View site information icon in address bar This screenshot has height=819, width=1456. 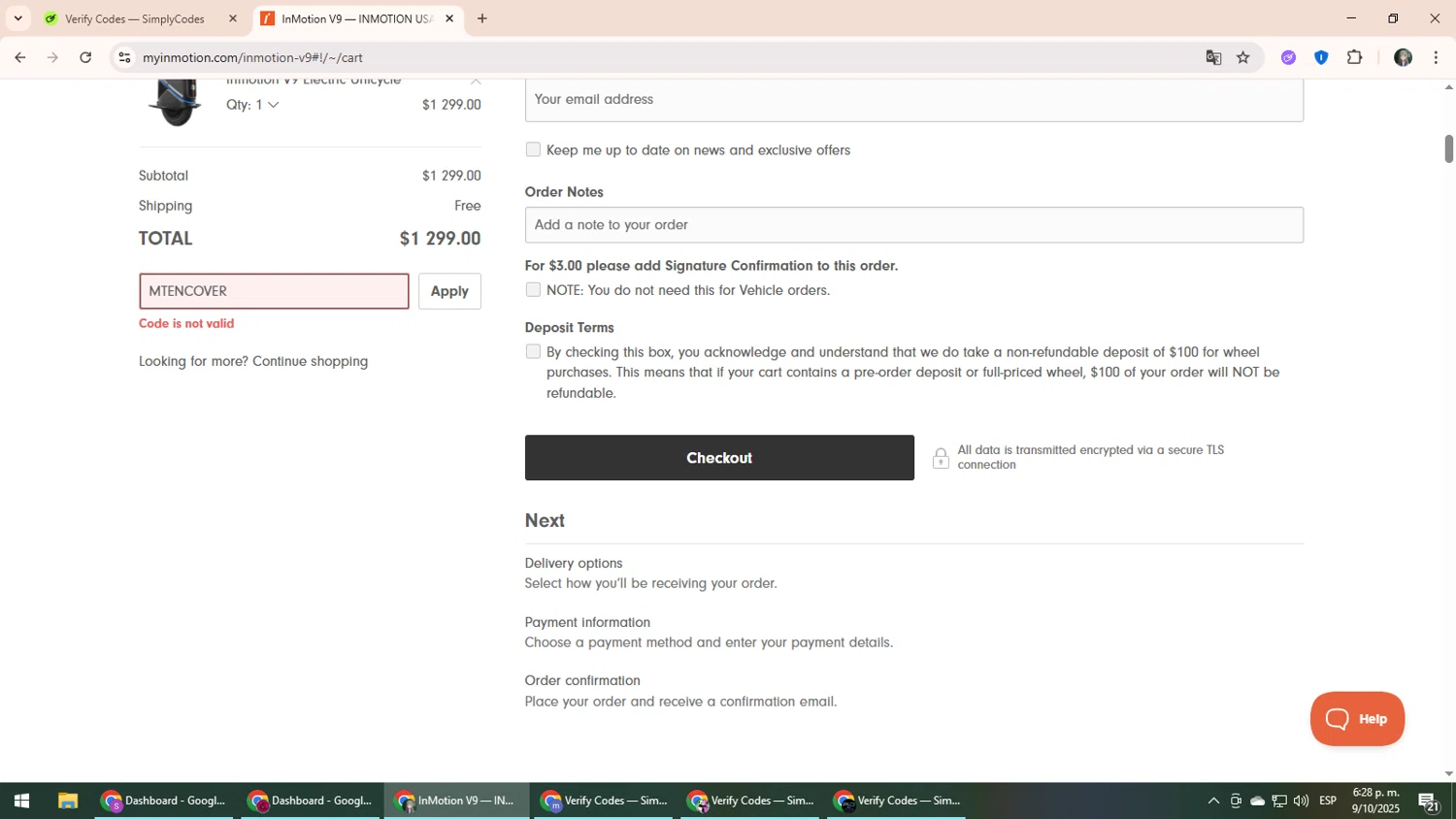tap(124, 58)
